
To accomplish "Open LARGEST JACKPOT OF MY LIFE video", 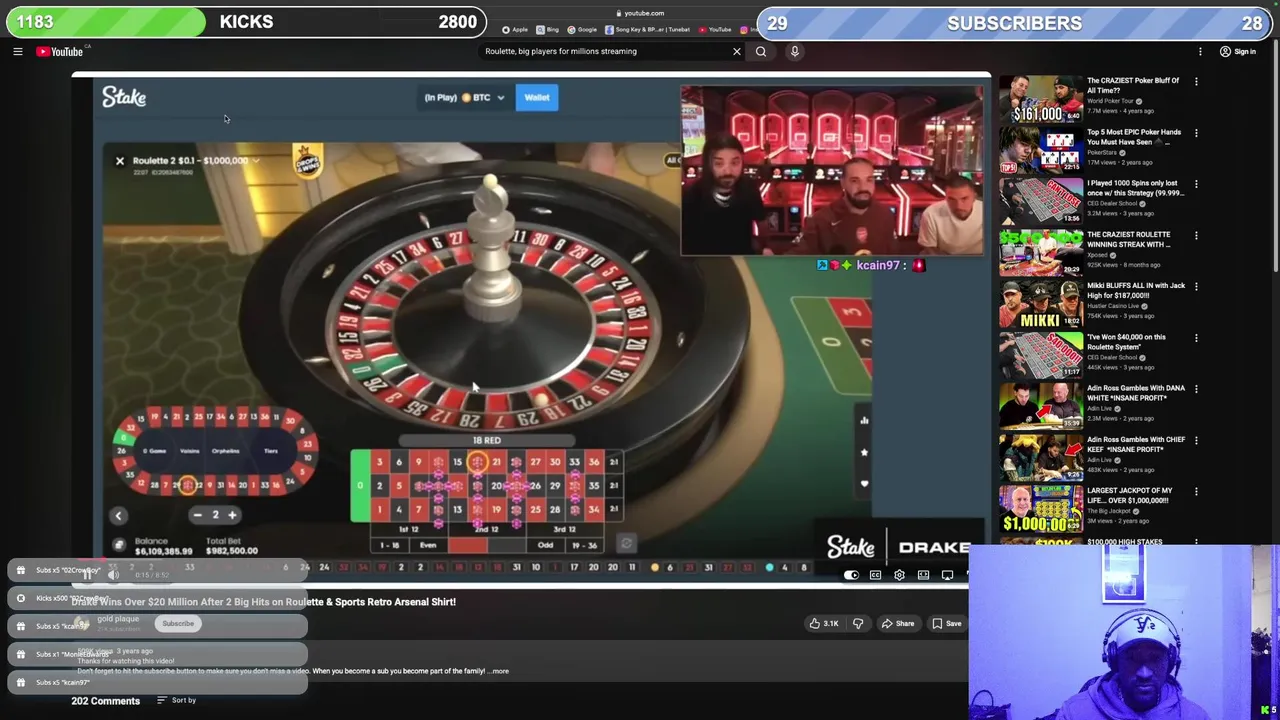I will pyautogui.click(x=1128, y=495).
